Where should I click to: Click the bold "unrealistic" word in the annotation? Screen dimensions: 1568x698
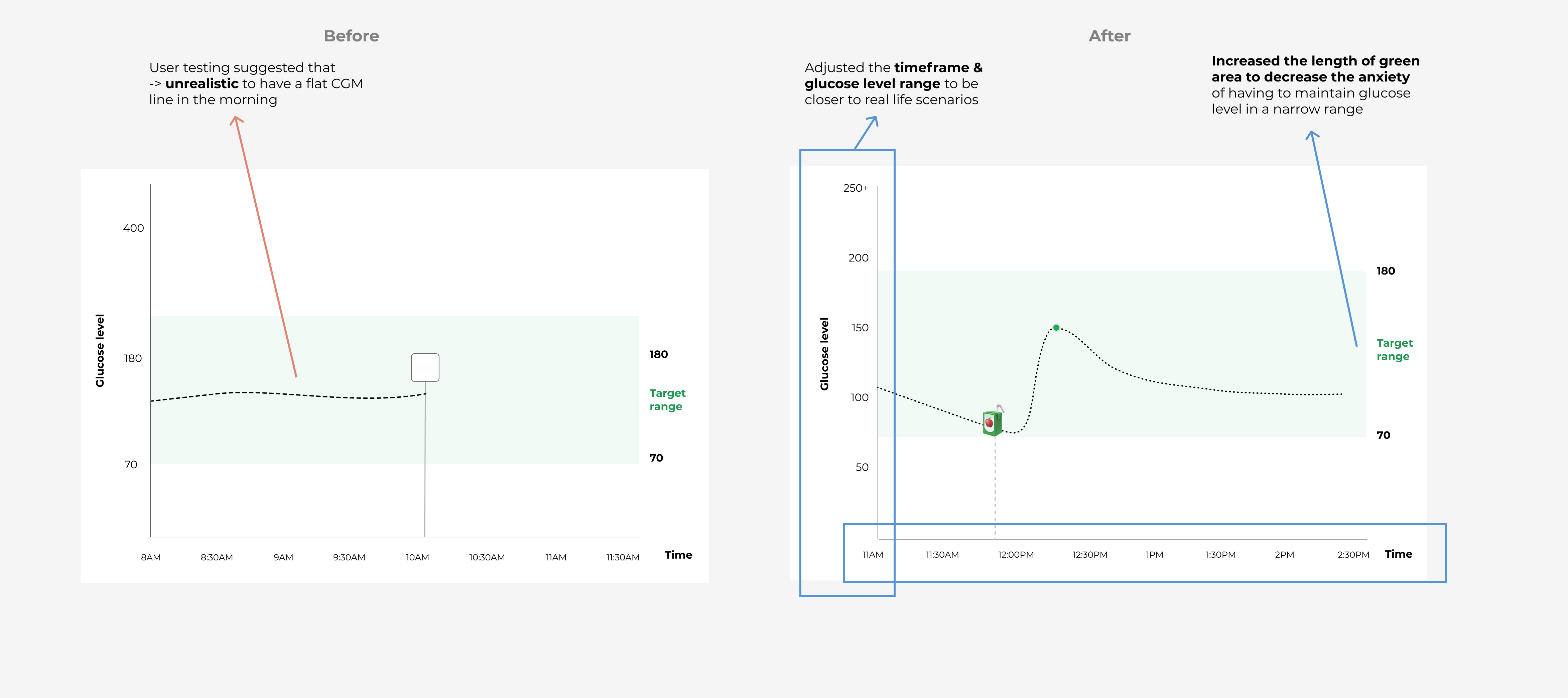coord(202,84)
